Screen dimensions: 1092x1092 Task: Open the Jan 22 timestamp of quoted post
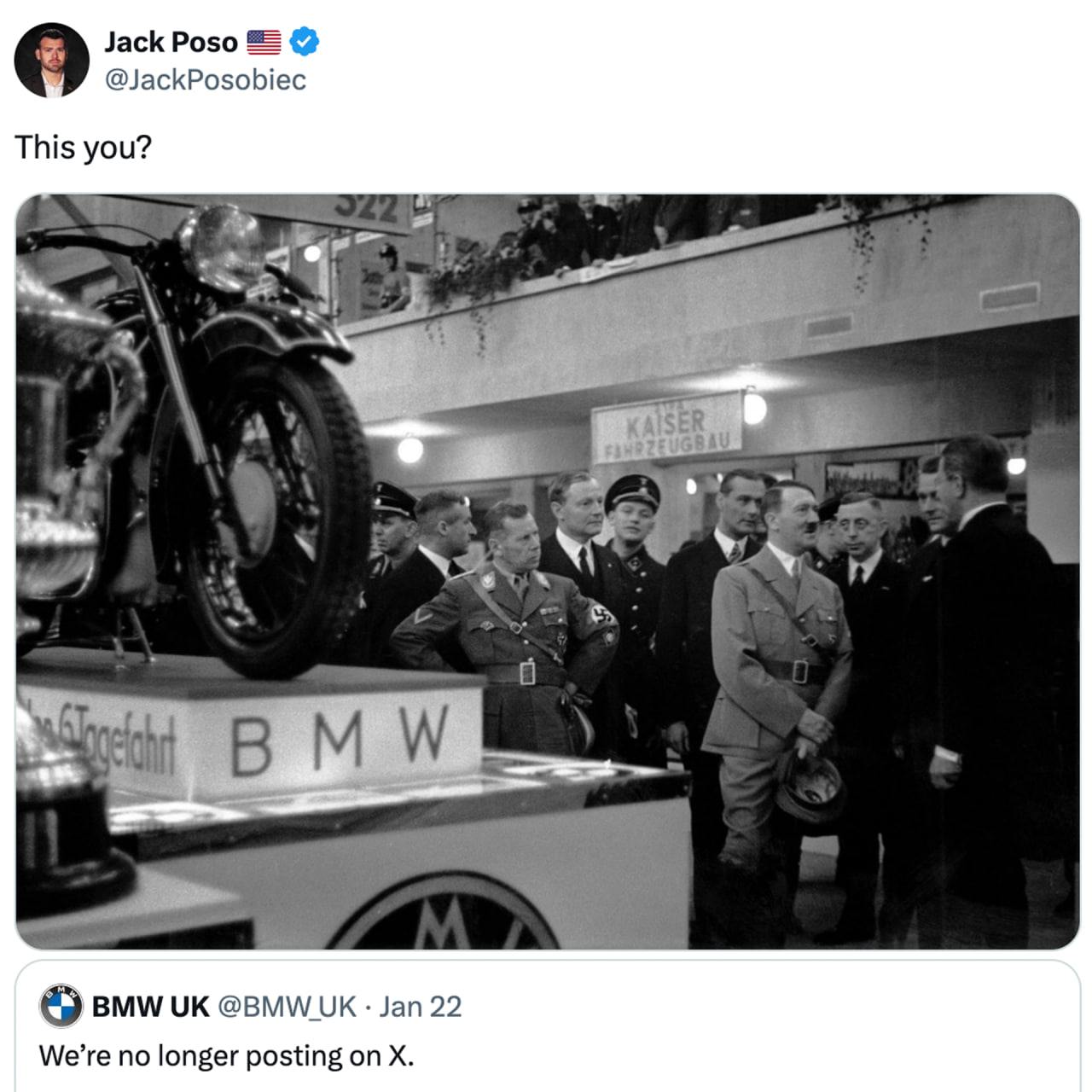(421, 1007)
